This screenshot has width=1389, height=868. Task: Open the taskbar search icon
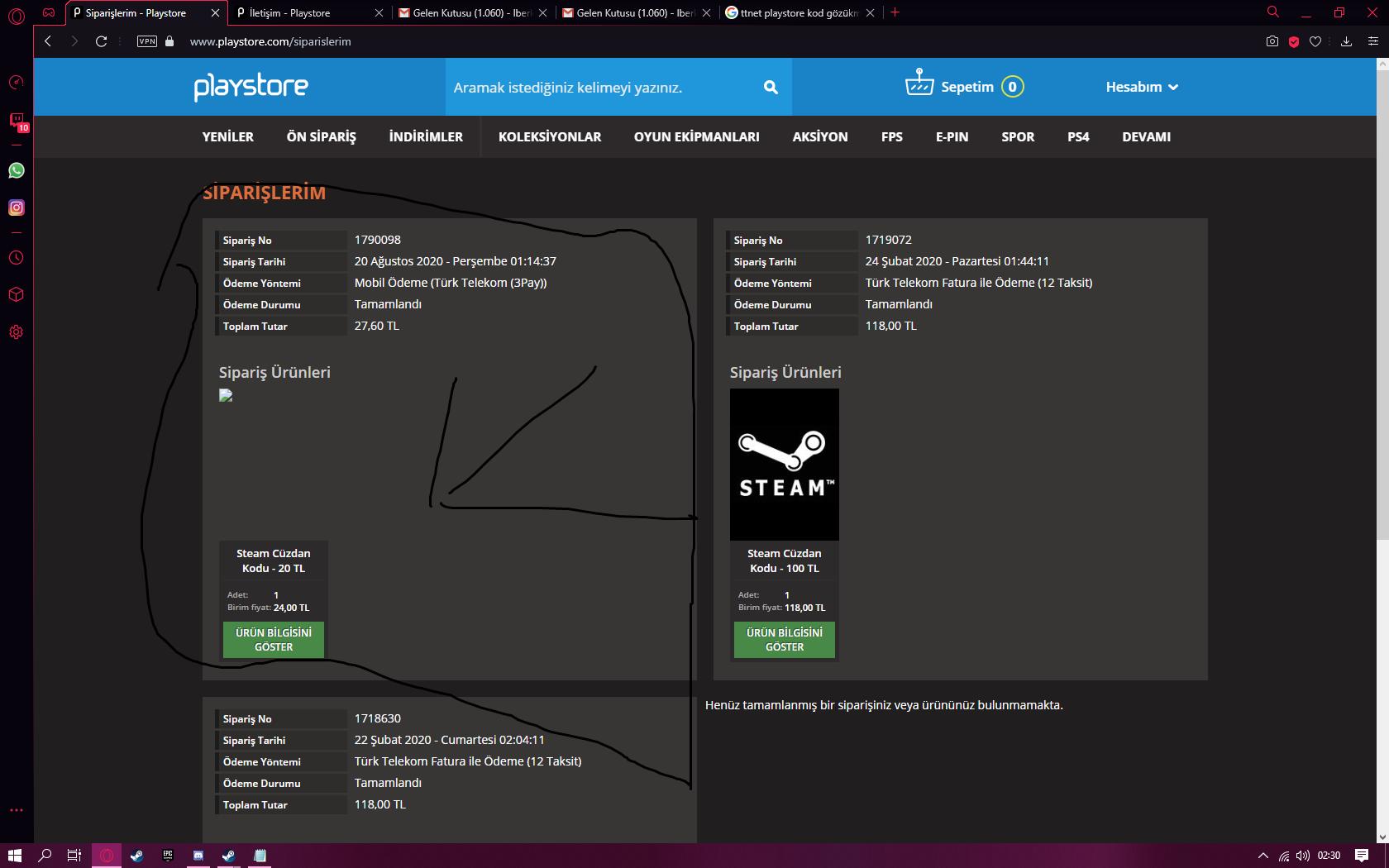point(45,856)
